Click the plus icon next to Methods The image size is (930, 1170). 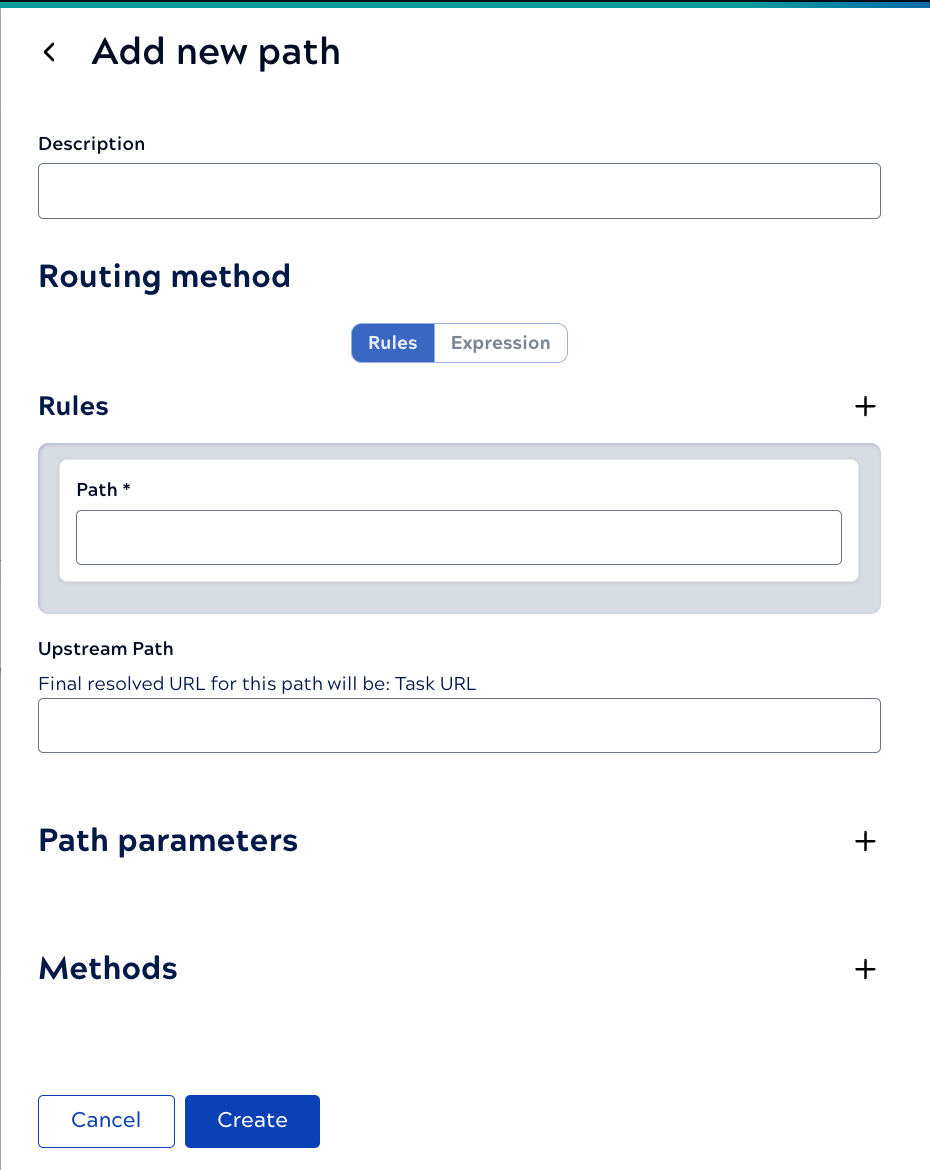(865, 969)
